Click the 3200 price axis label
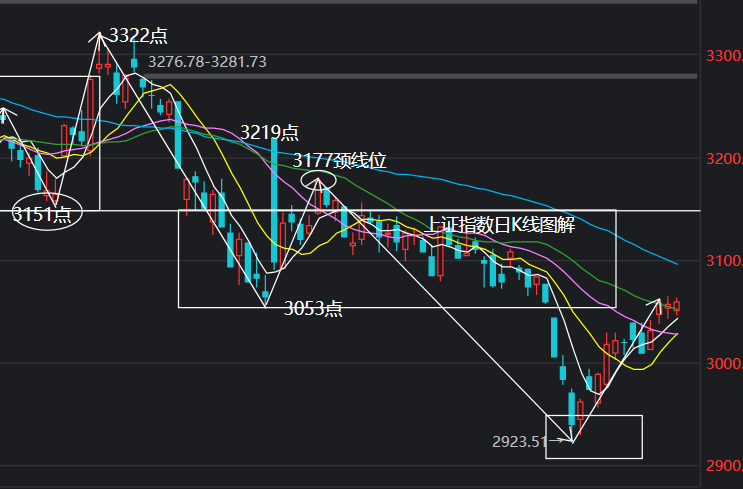The height and width of the screenshot is (489, 743). pyautogui.click(x=725, y=159)
